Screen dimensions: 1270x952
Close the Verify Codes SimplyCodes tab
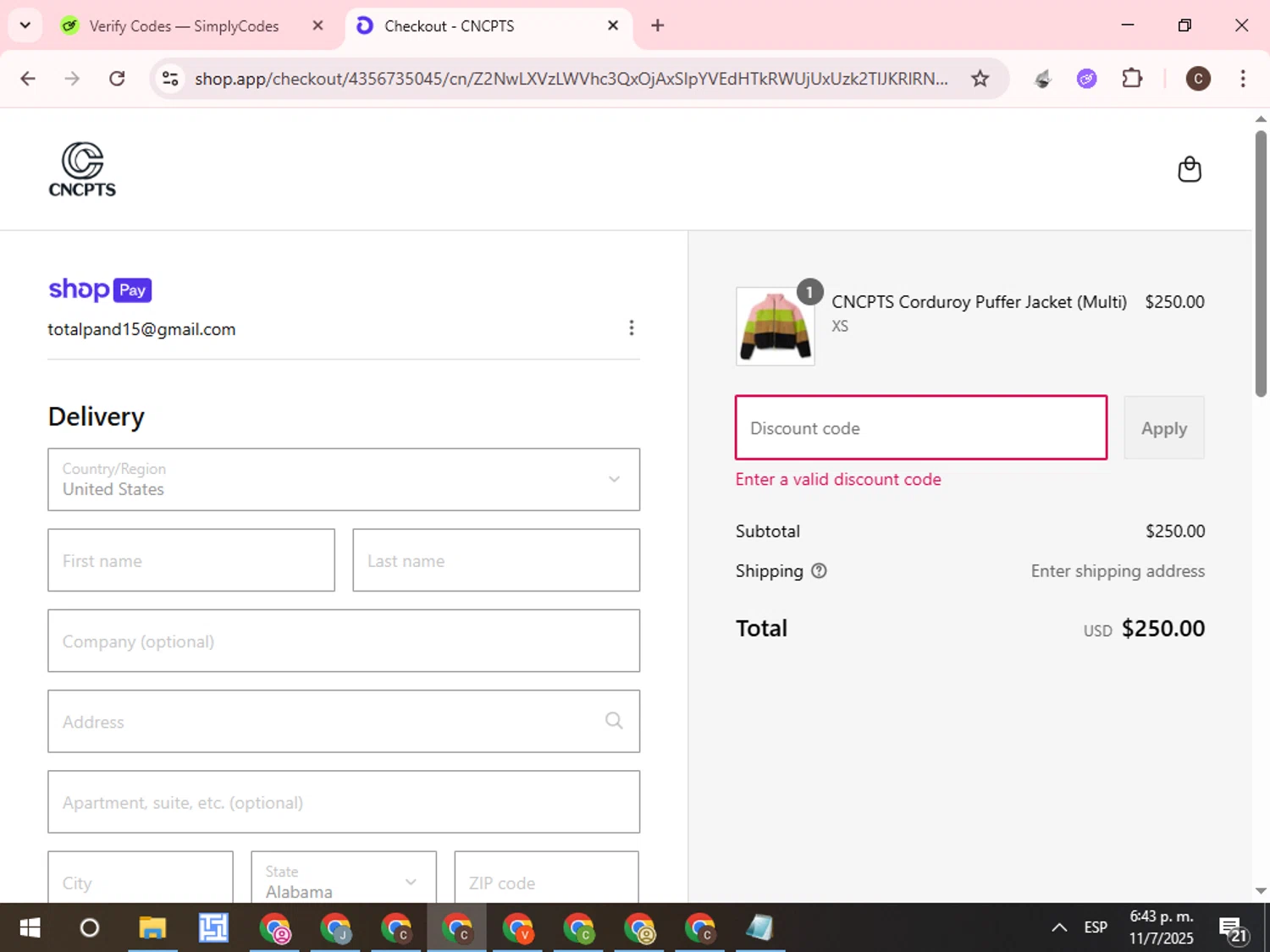click(x=317, y=25)
